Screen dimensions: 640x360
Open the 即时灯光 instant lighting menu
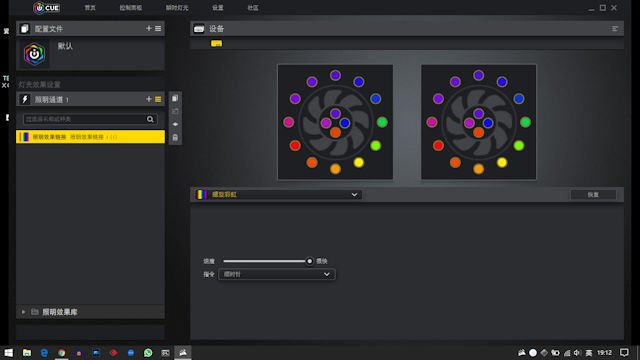point(177,8)
